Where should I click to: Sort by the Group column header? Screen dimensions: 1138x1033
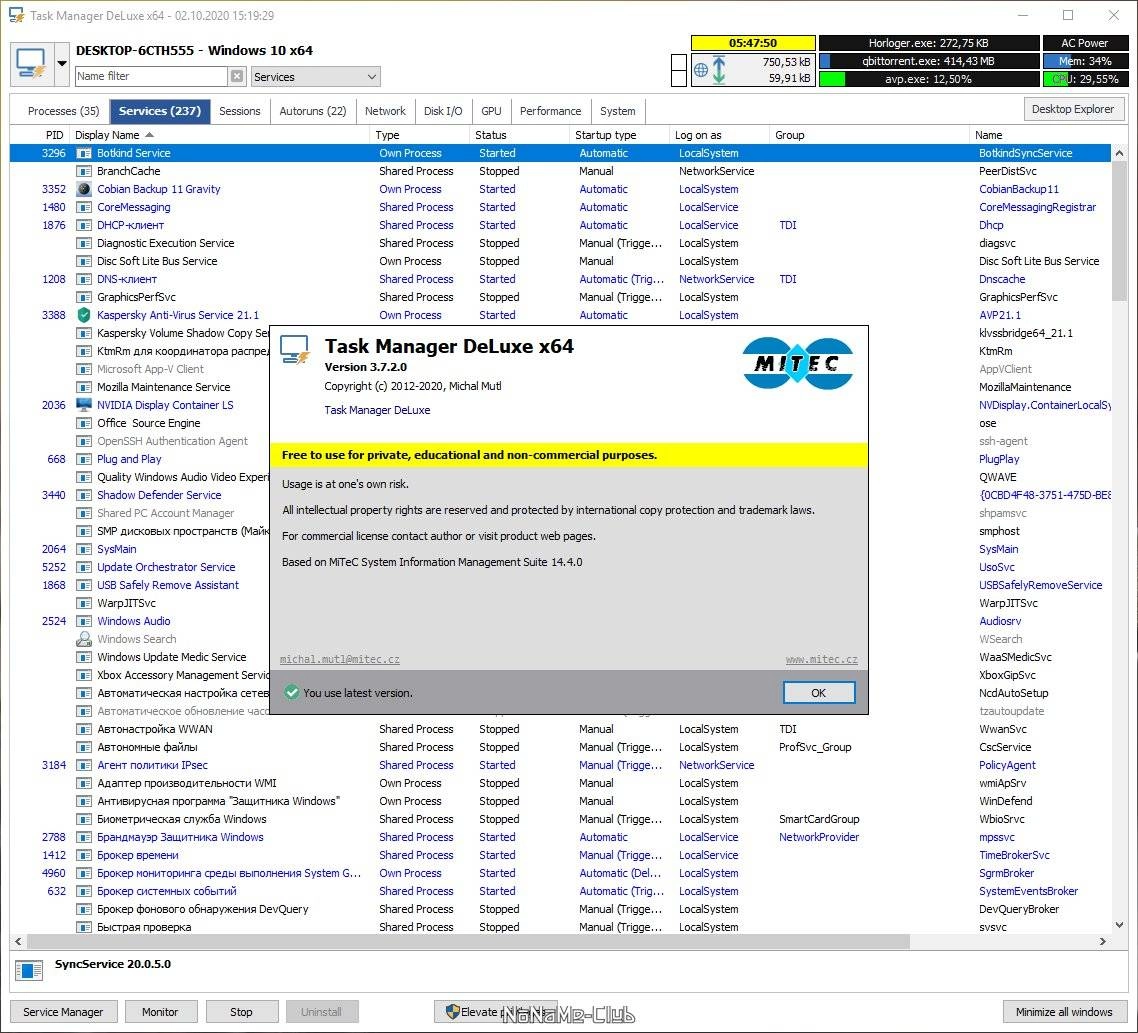click(x=869, y=135)
